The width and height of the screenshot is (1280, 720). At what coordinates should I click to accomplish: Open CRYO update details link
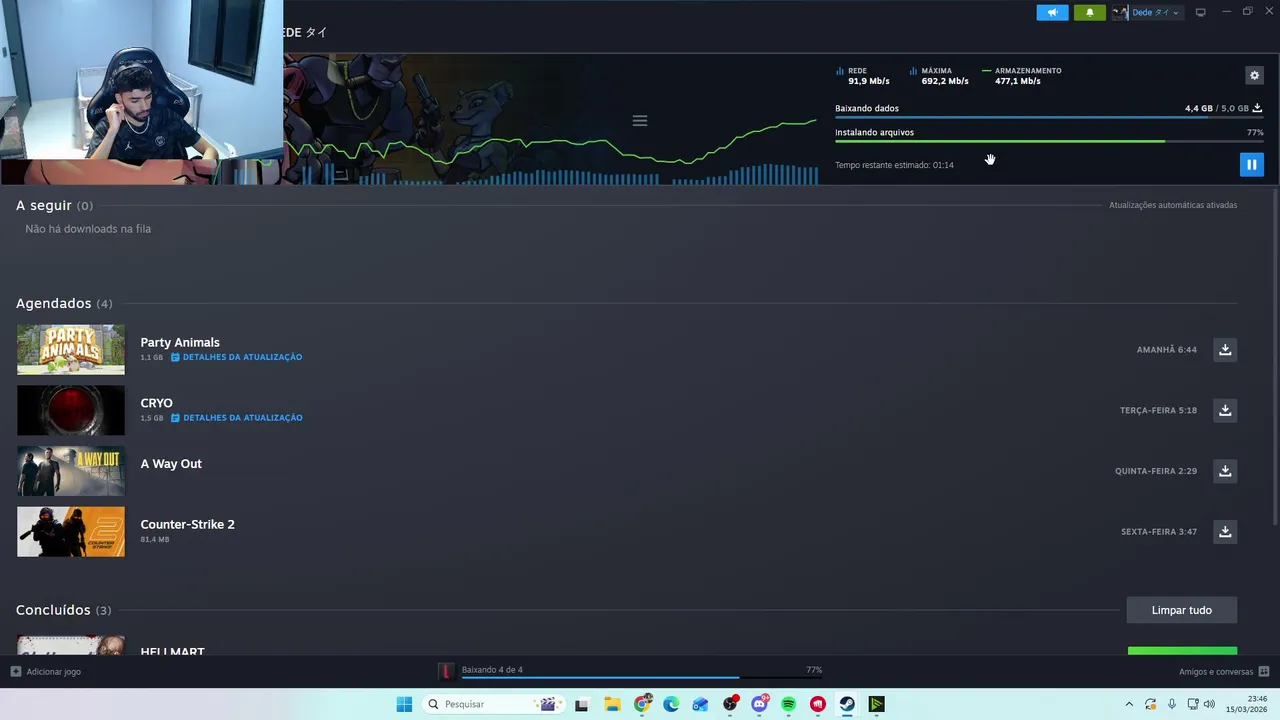click(236, 418)
